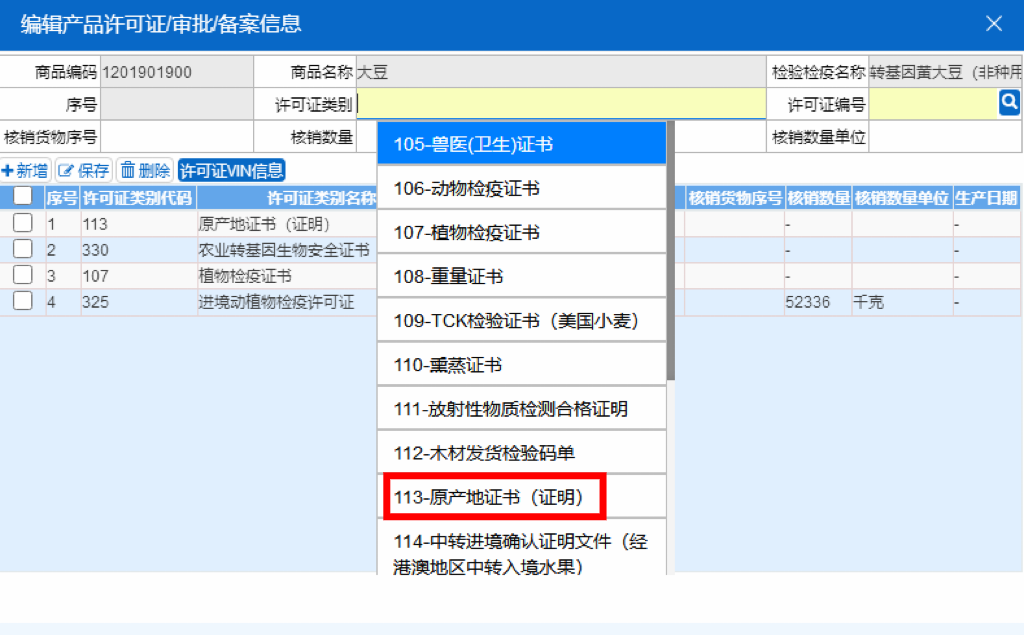
Task: Select the checkbox for the 进境动植物检疫许可证 row
Action: pyautogui.click(x=22, y=301)
